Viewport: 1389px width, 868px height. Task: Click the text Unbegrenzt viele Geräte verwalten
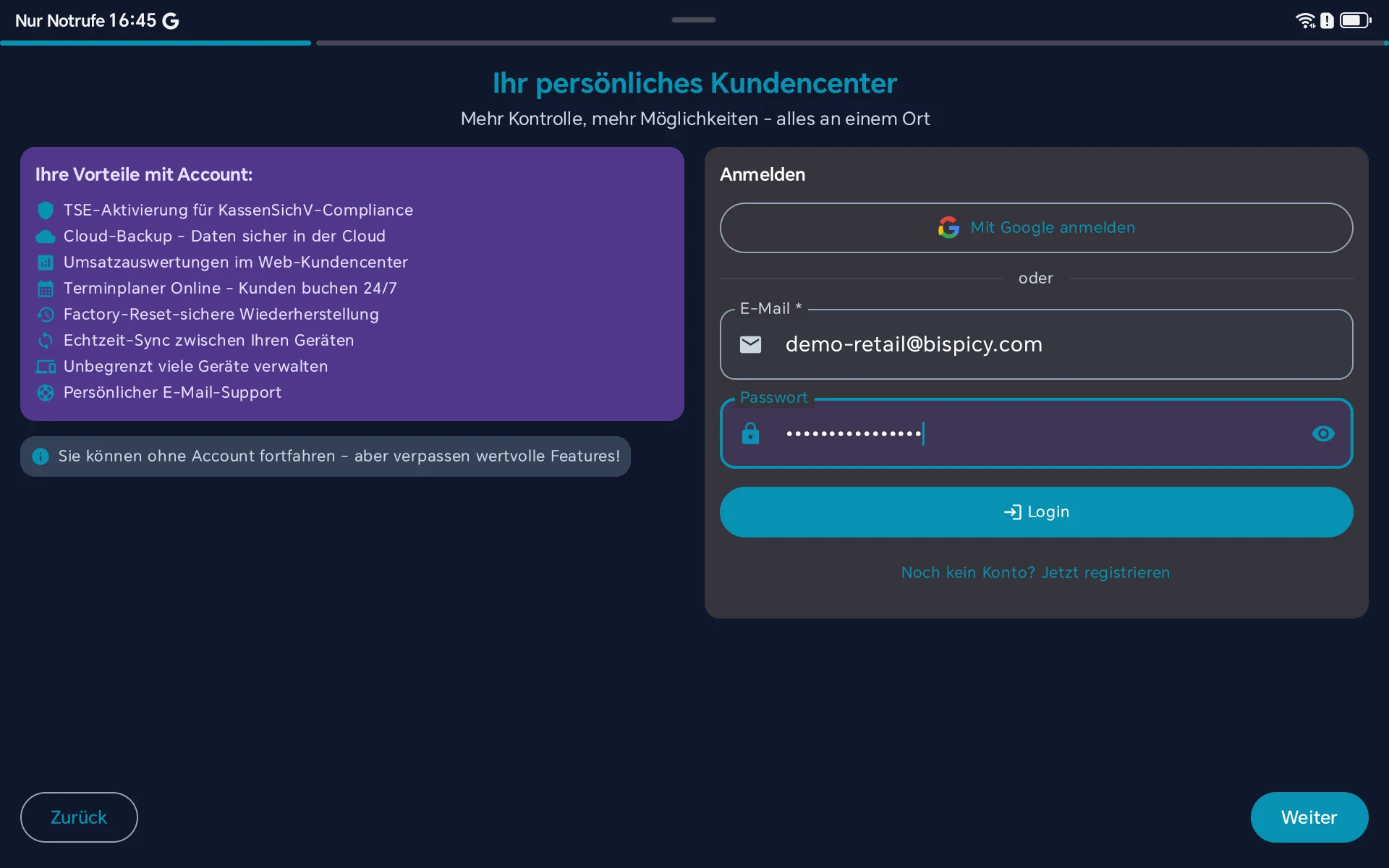(195, 367)
